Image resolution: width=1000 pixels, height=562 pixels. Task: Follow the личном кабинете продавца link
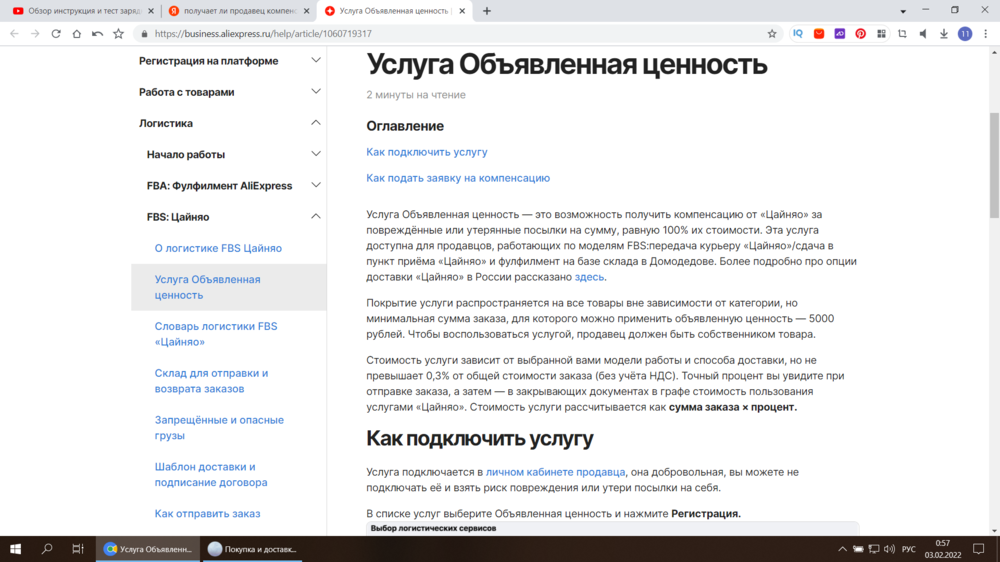pos(556,472)
